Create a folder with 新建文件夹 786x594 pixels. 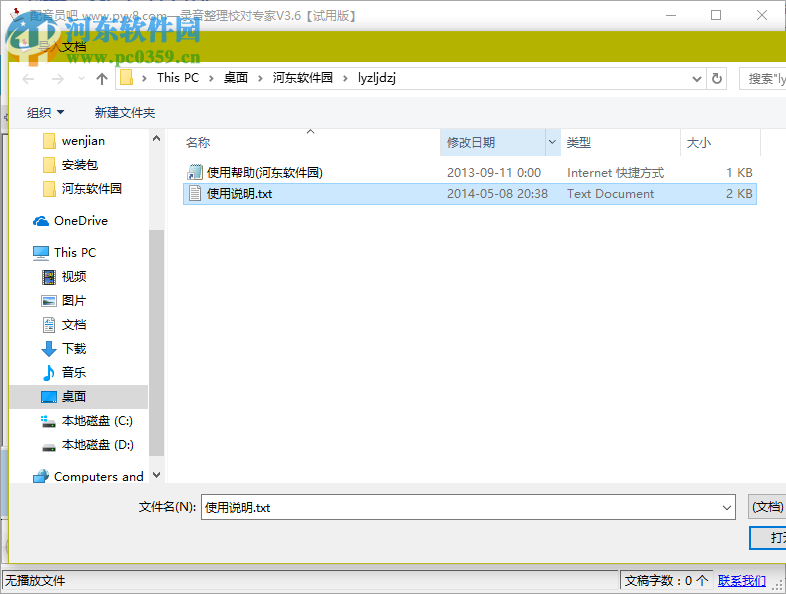pyautogui.click(x=125, y=112)
